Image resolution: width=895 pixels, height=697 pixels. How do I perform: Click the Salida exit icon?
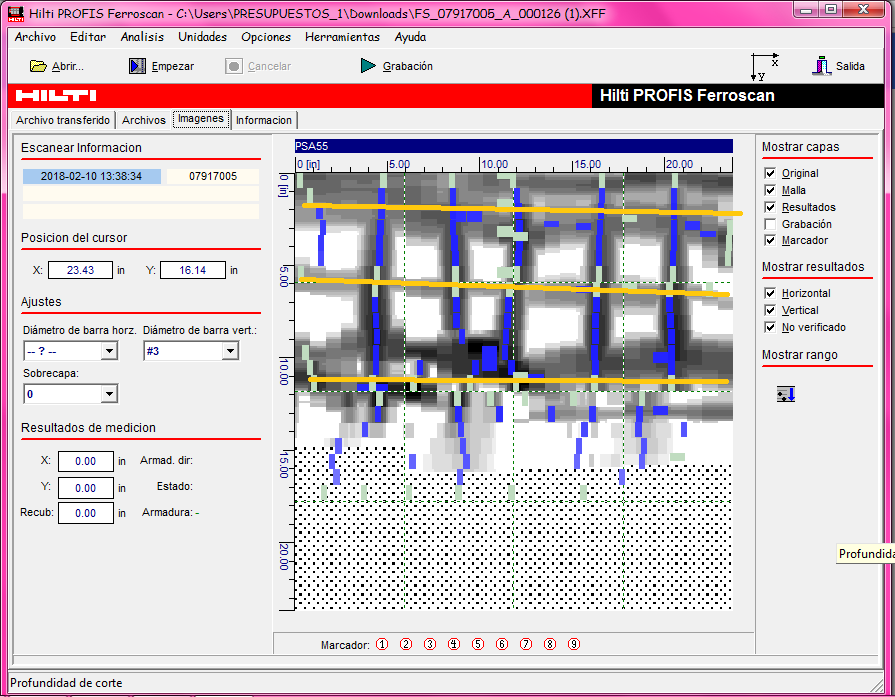point(821,66)
